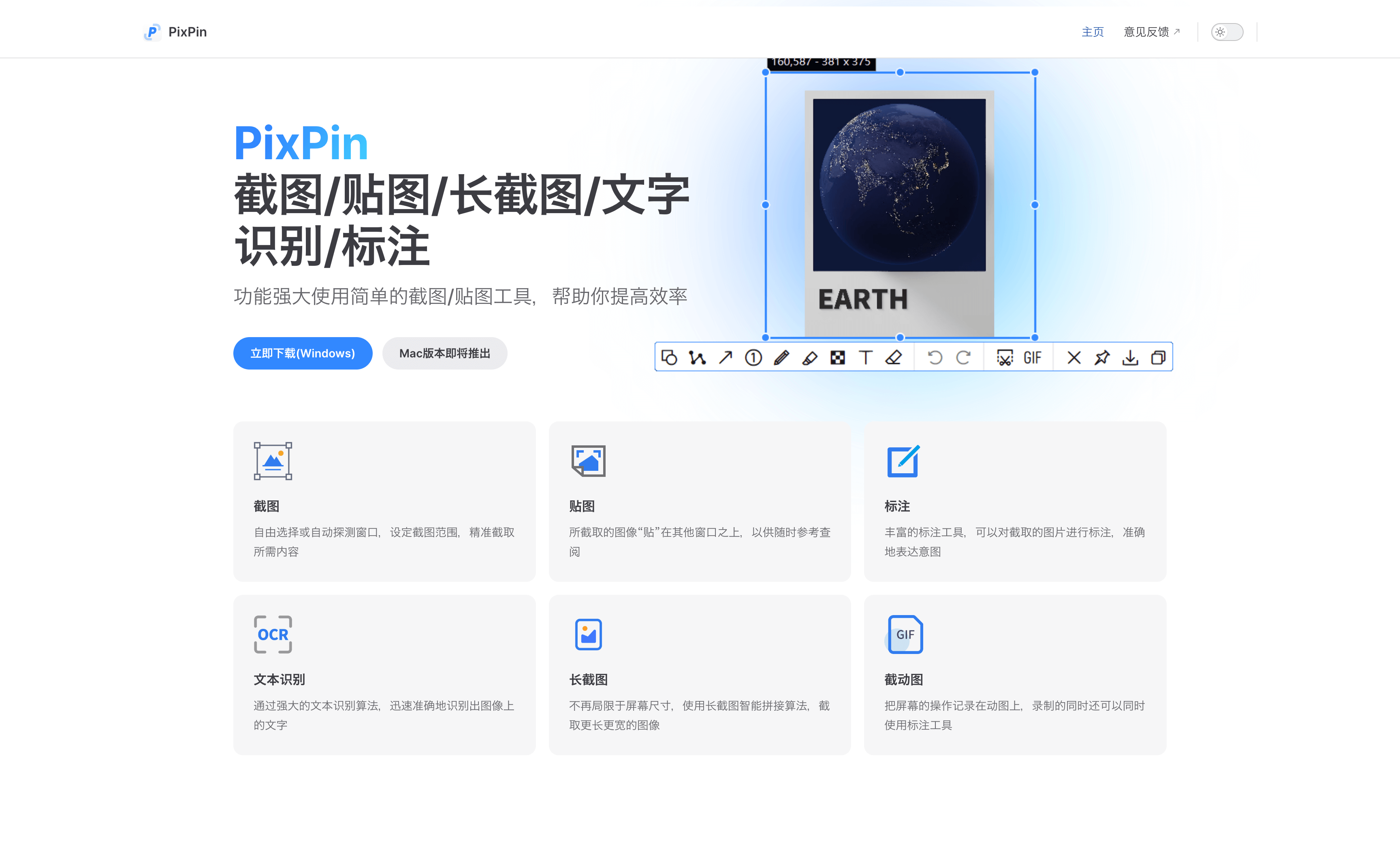Screen dimensions: 1400x859
Task: Copy the capture to clipboard
Action: click(1158, 358)
